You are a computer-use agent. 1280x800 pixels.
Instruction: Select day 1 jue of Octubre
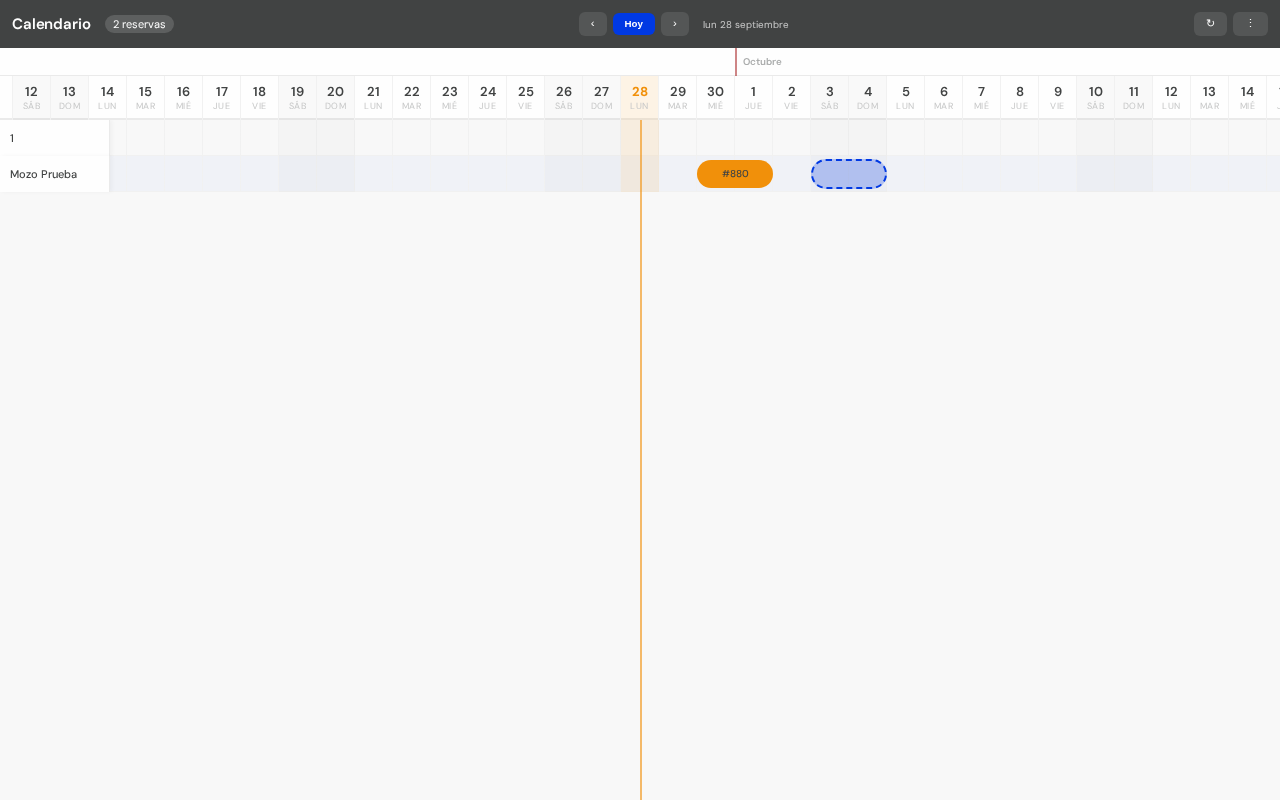click(754, 97)
